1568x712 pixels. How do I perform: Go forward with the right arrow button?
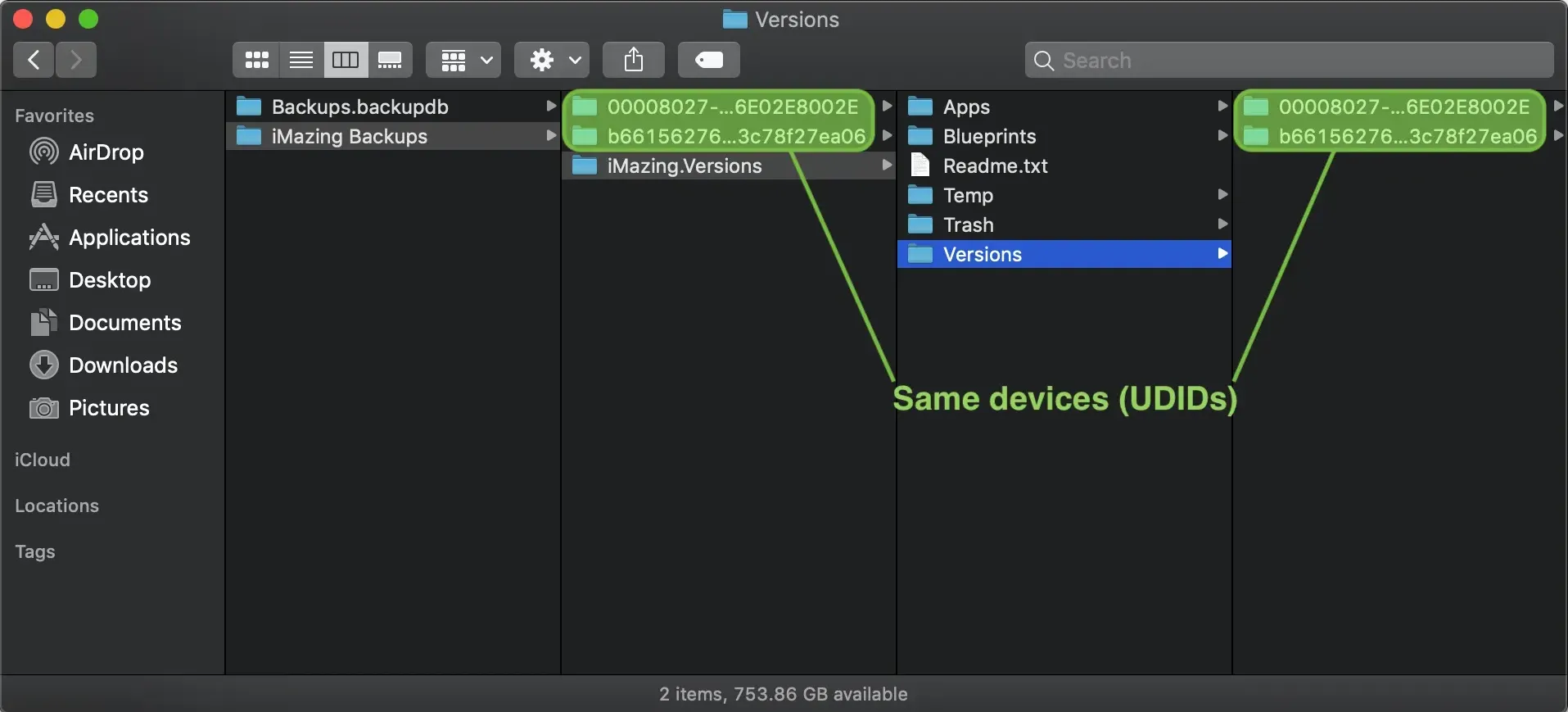(76, 60)
